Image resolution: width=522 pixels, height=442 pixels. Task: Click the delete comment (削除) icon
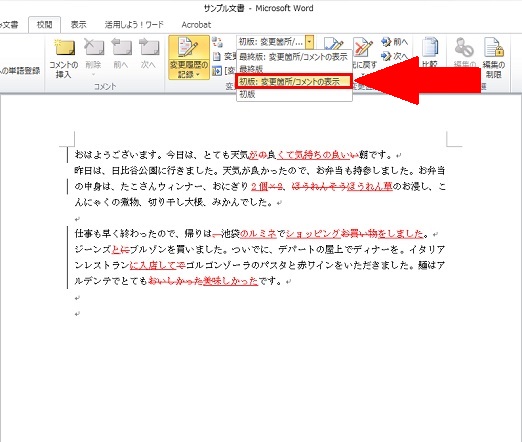(x=94, y=53)
